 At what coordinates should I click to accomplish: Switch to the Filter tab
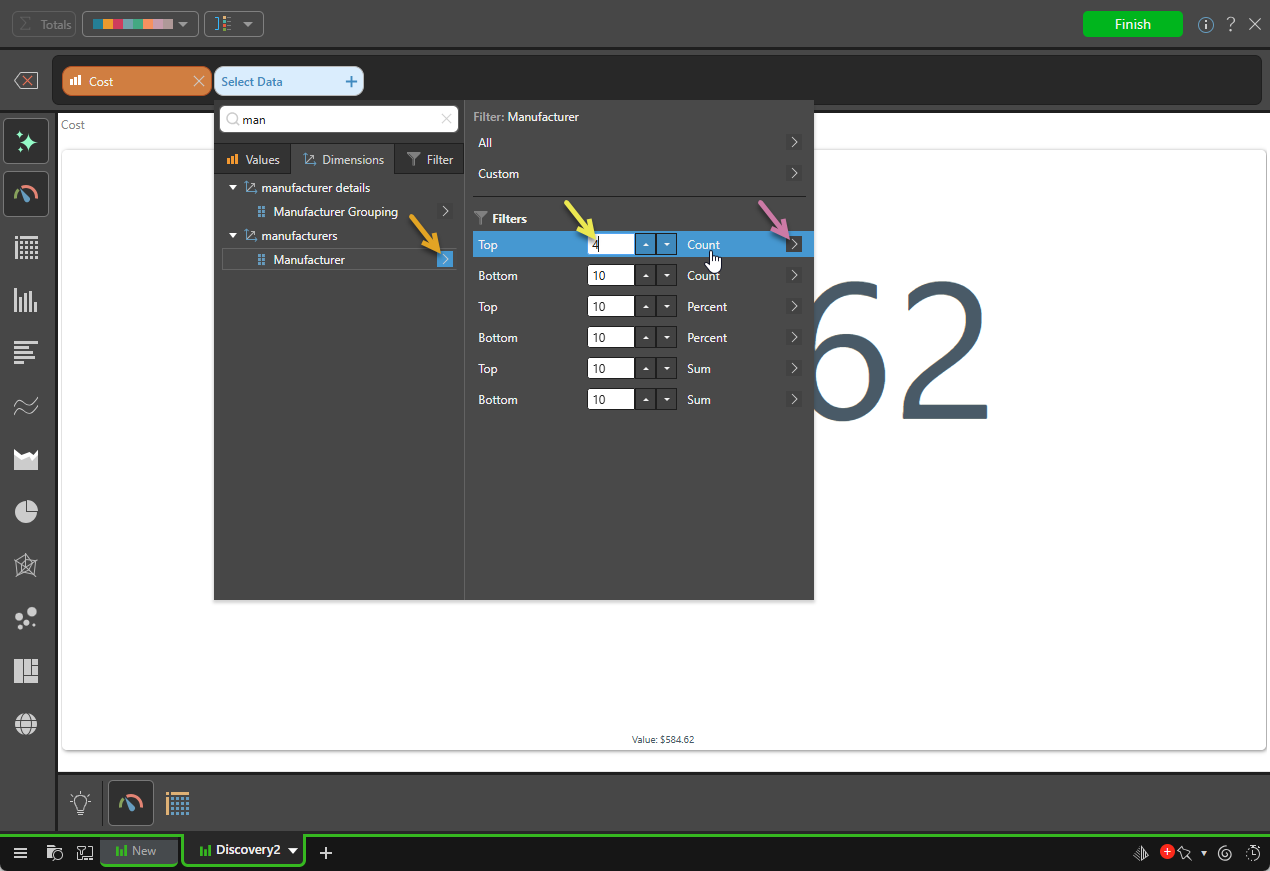tap(430, 159)
